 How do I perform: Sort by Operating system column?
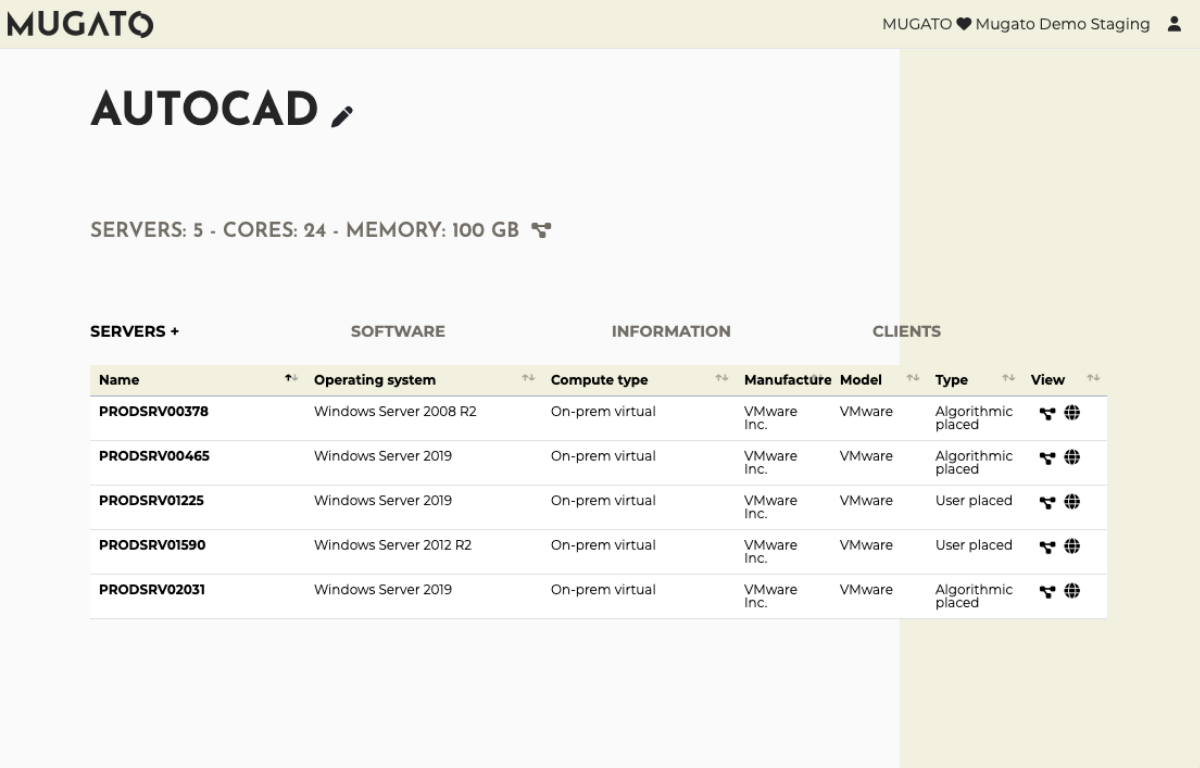click(x=375, y=380)
